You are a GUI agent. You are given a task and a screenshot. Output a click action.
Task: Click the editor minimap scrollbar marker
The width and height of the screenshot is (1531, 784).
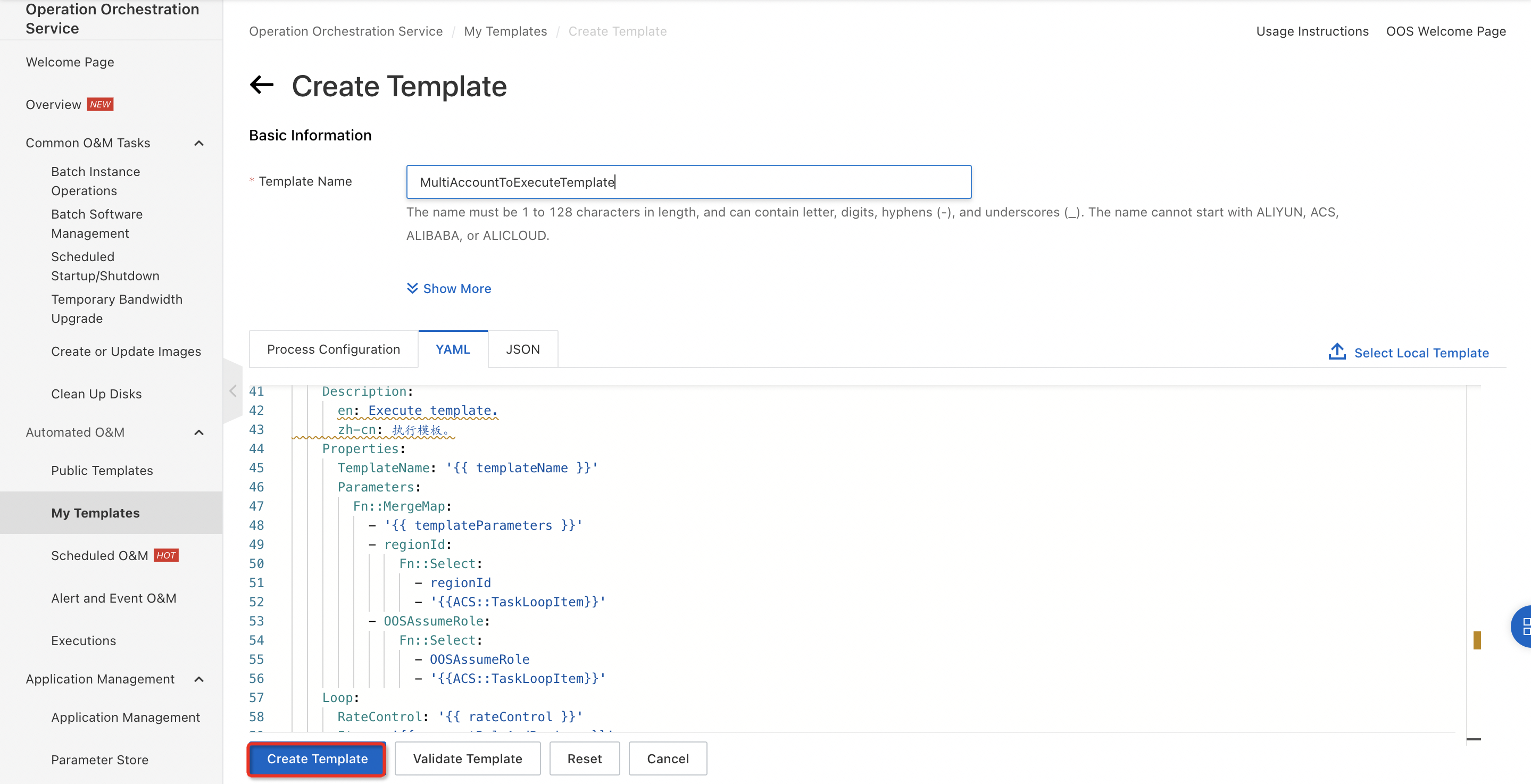[x=1476, y=640]
